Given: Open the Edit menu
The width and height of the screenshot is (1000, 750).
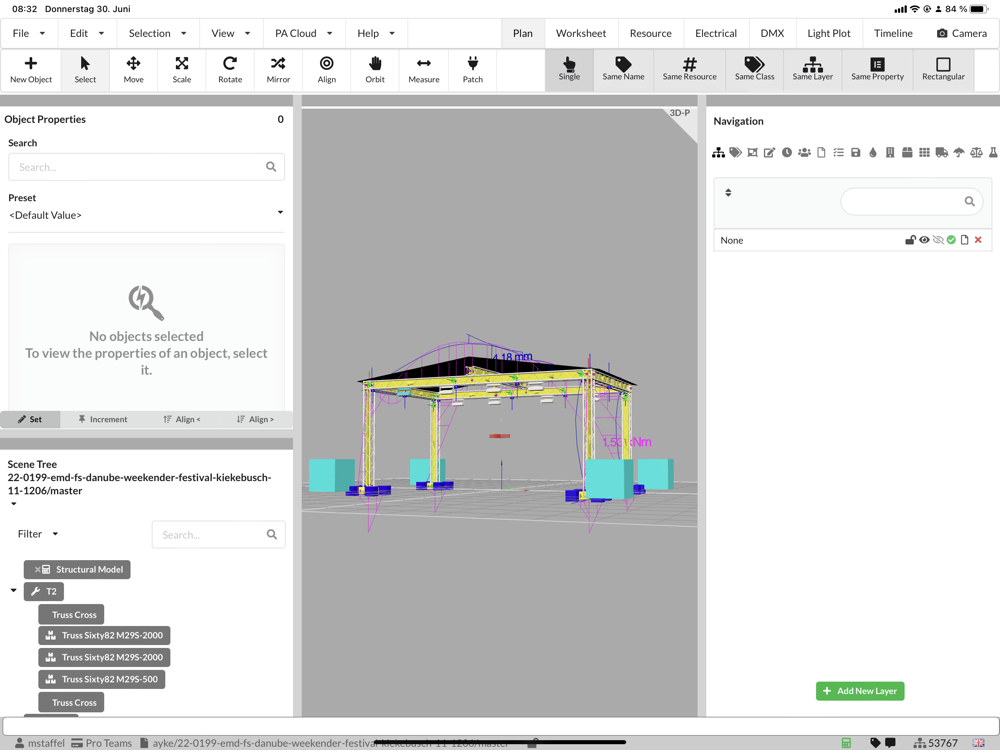Looking at the screenshot, I should pyautogui.click(x=87, y=33).
